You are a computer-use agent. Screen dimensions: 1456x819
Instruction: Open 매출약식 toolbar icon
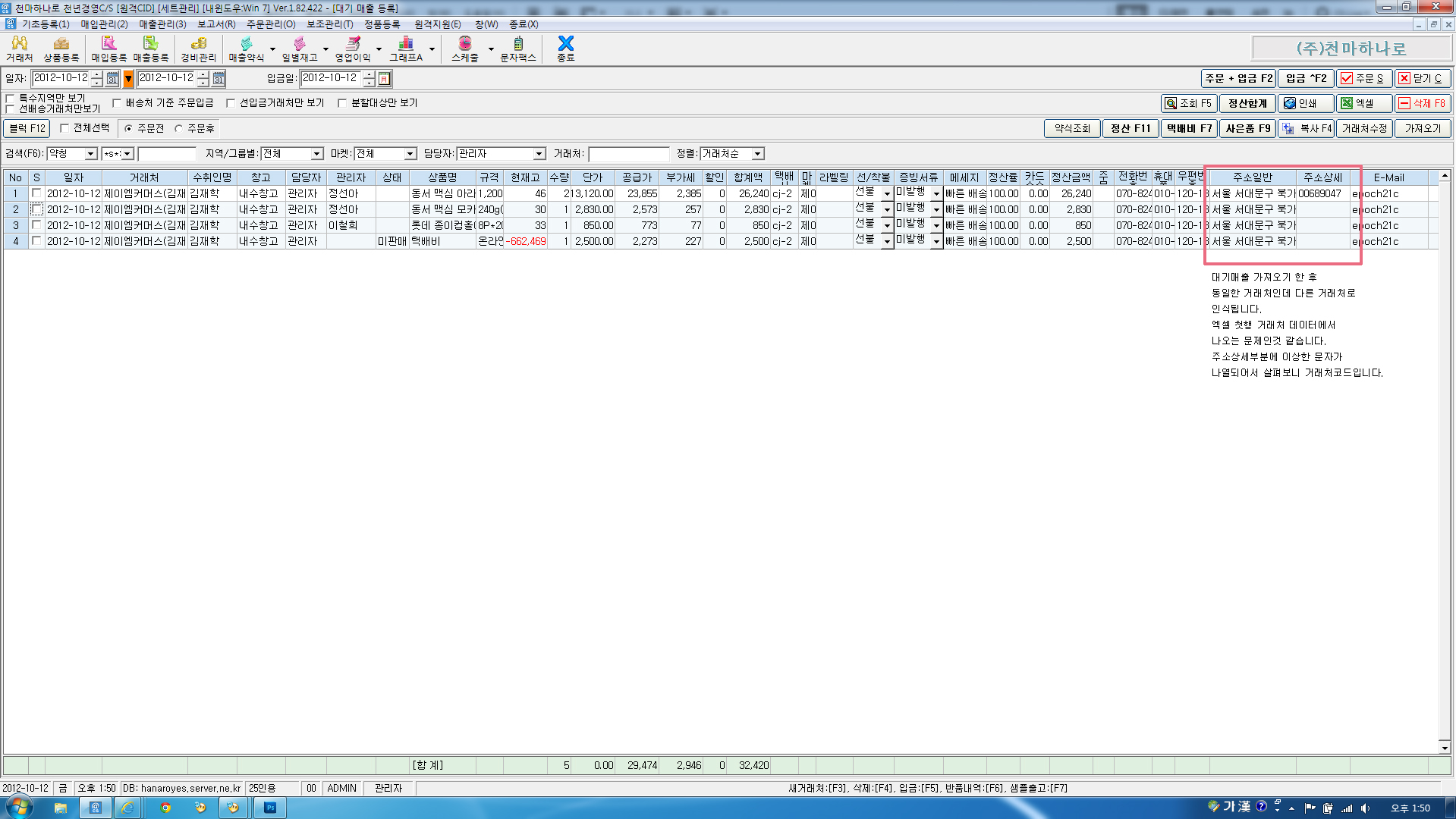(x=247, y=49)
